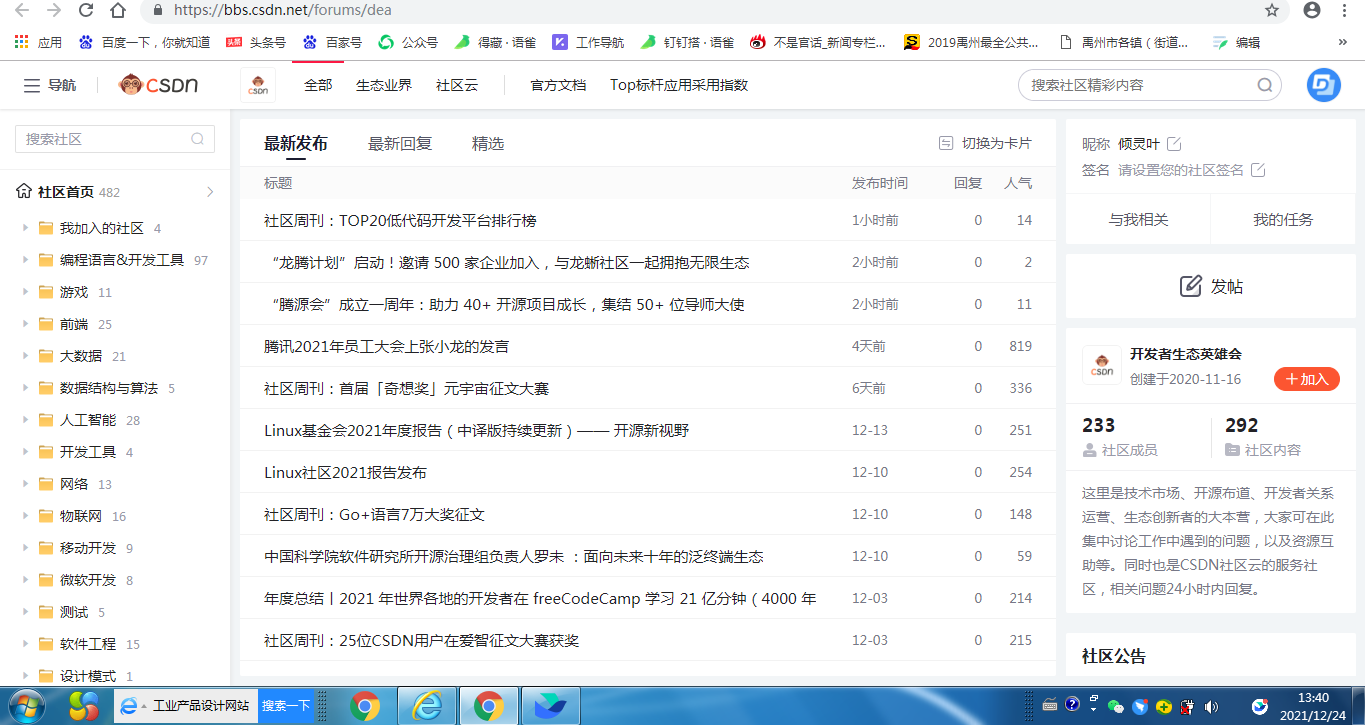Click the first Chrome icon in the taskbar

tap(365, 706)
